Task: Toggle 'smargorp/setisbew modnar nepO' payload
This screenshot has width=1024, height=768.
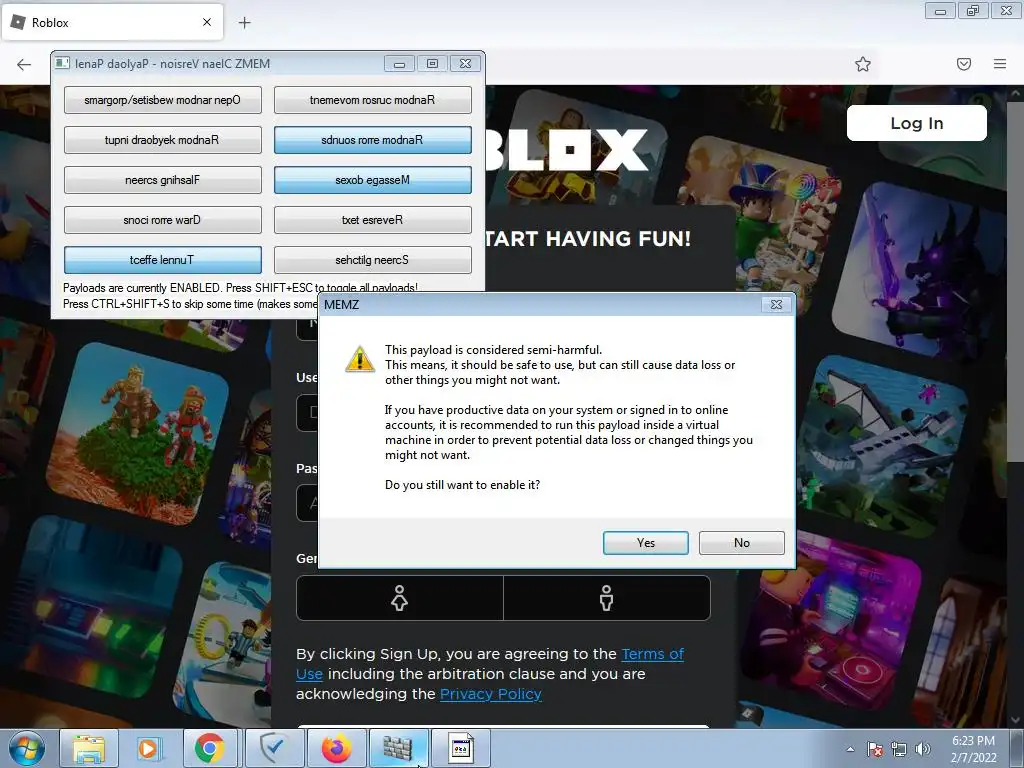Action: 163,100
